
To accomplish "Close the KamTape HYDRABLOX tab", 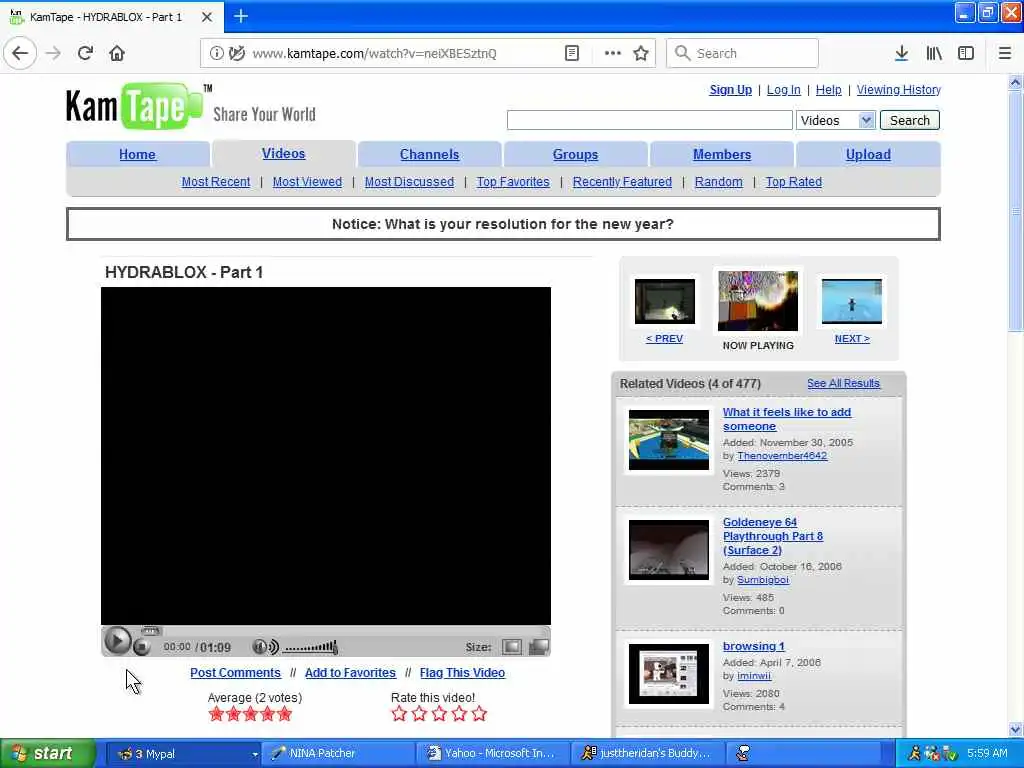I will [x=206, y=17].
